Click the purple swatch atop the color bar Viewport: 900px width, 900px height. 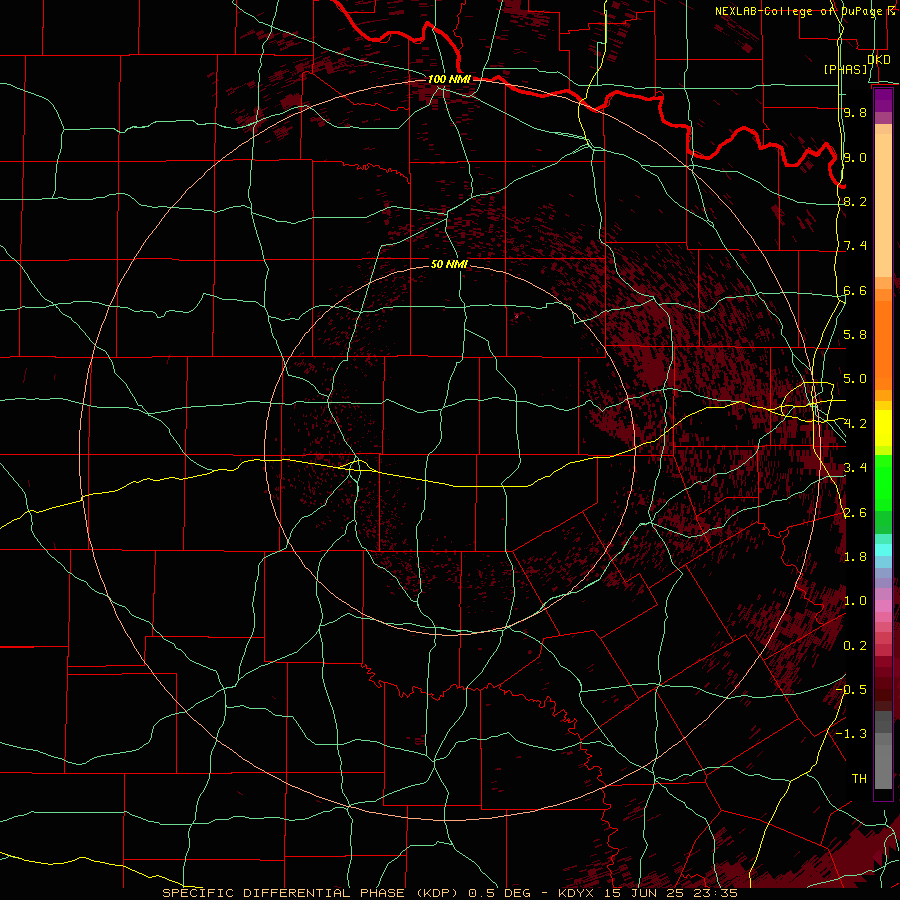[883, 100]
